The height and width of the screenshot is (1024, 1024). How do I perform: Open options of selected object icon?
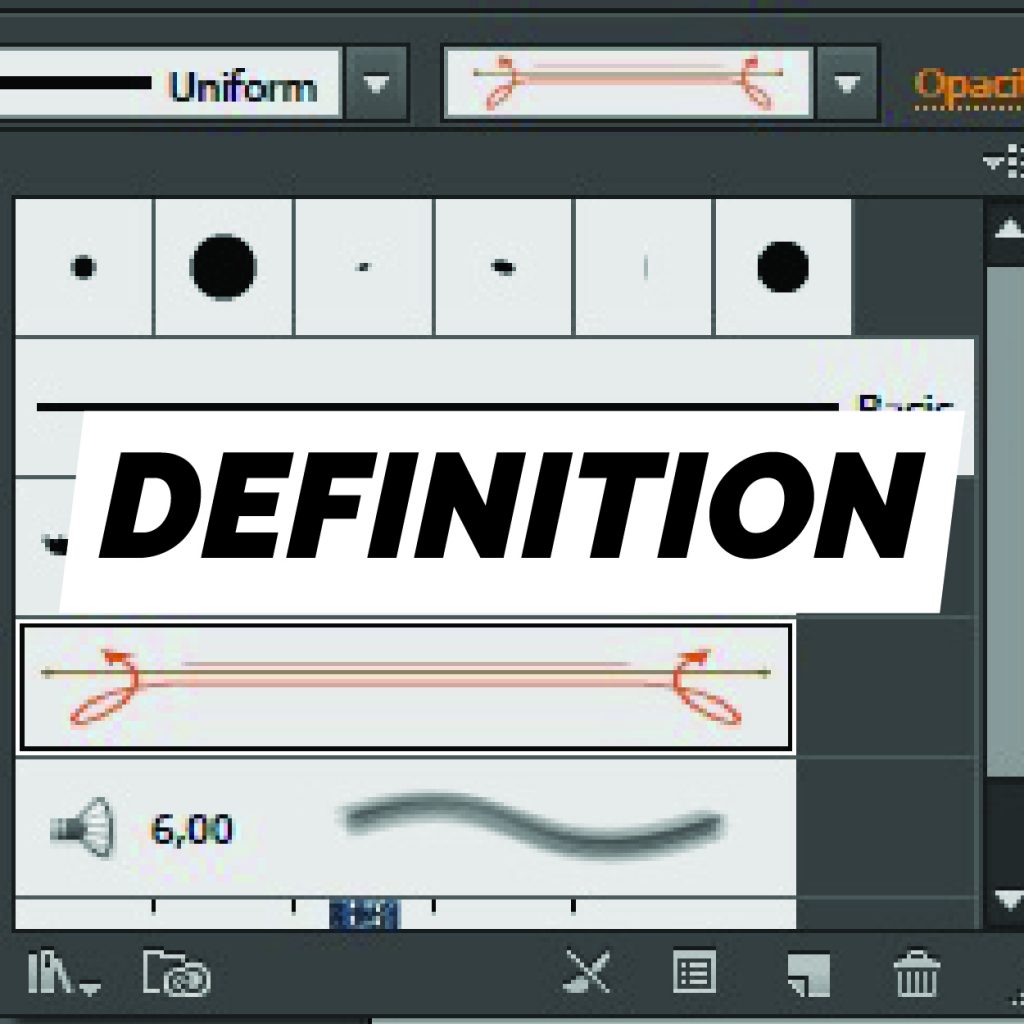click(694, 972)
